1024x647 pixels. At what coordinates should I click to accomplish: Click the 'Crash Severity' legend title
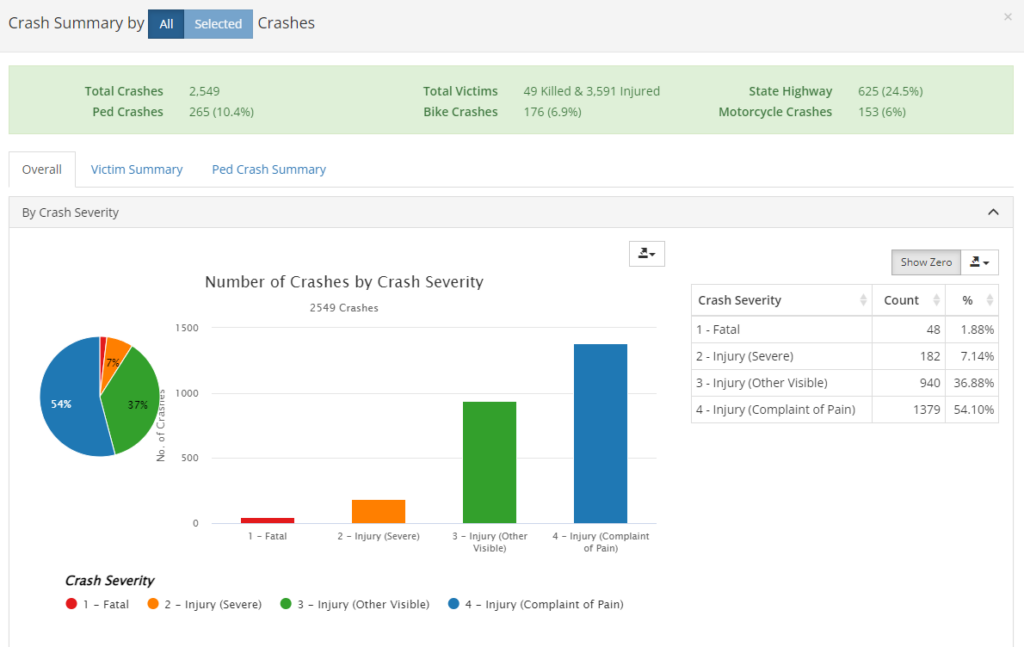click(110, 580)
